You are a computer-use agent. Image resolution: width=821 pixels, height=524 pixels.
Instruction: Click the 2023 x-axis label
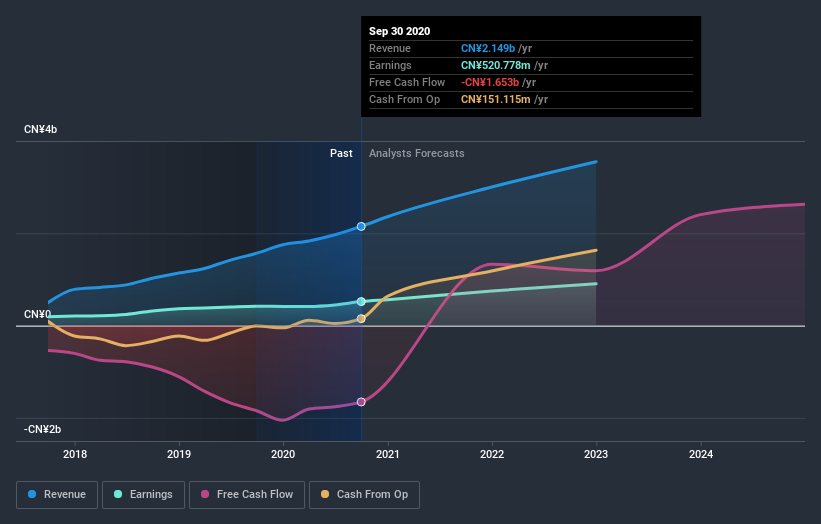tap(596, 454)
